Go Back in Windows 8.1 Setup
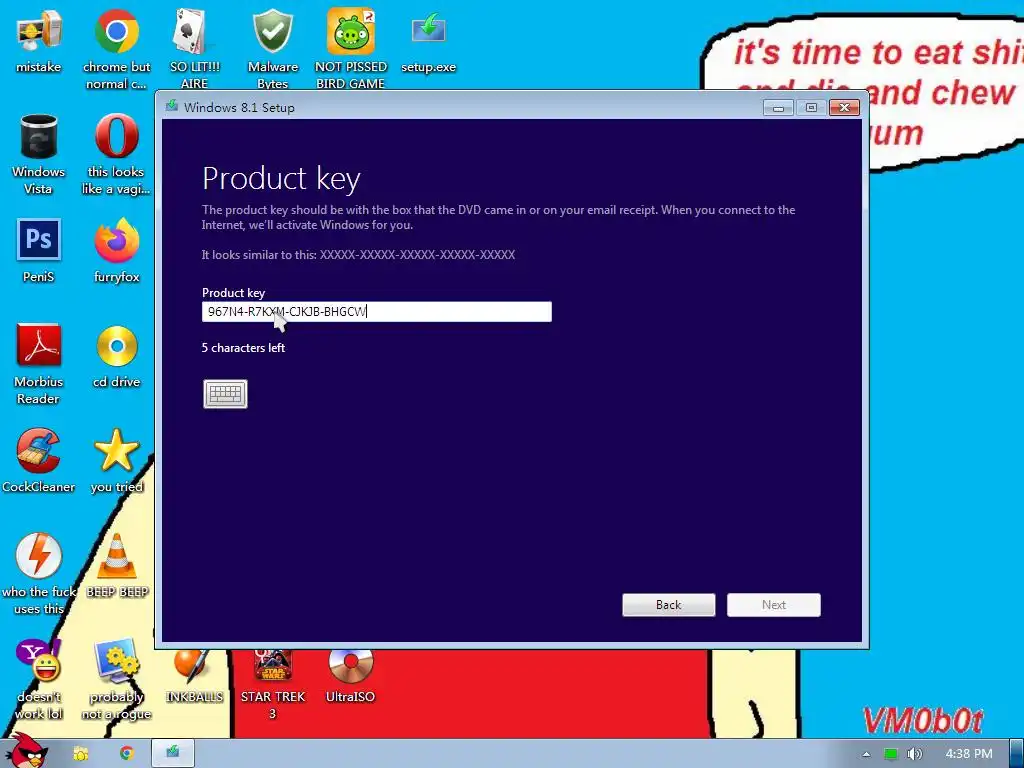Screen dimensions: 1024x768 (669, 605)
